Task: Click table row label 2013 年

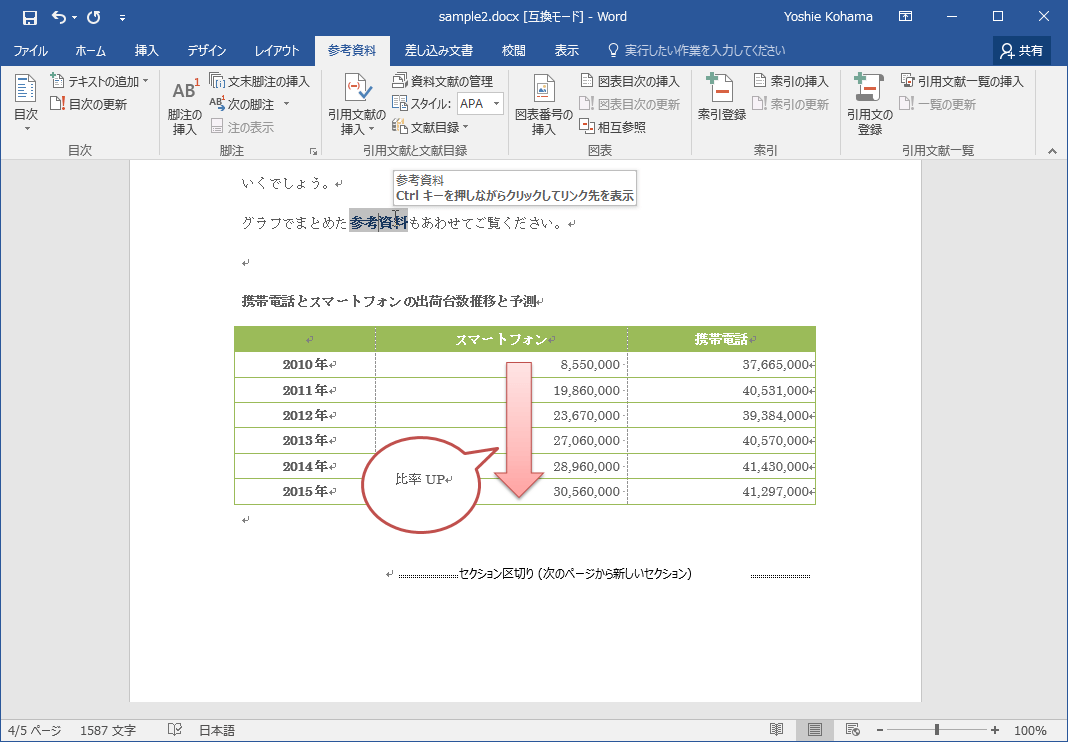Action: point(305,441)
